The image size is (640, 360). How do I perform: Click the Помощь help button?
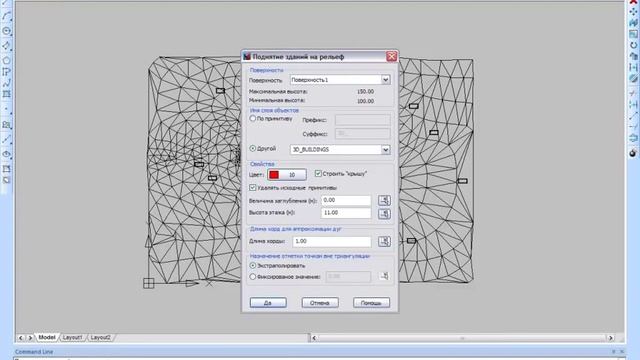coord(371,303)
